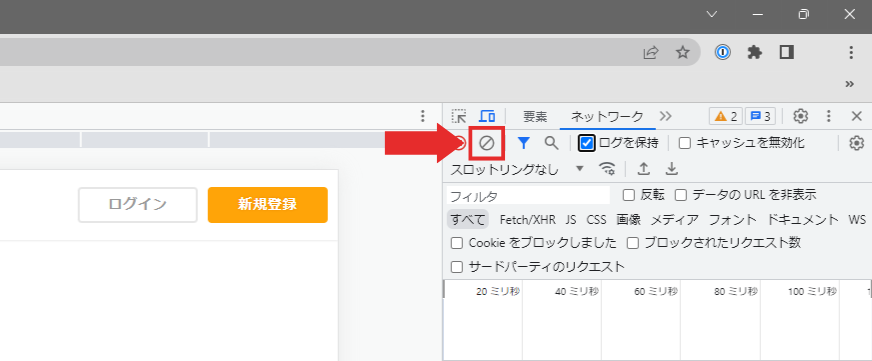Filter by WS requests
This screenshot has height=361, width=872.
coord(857,220)
